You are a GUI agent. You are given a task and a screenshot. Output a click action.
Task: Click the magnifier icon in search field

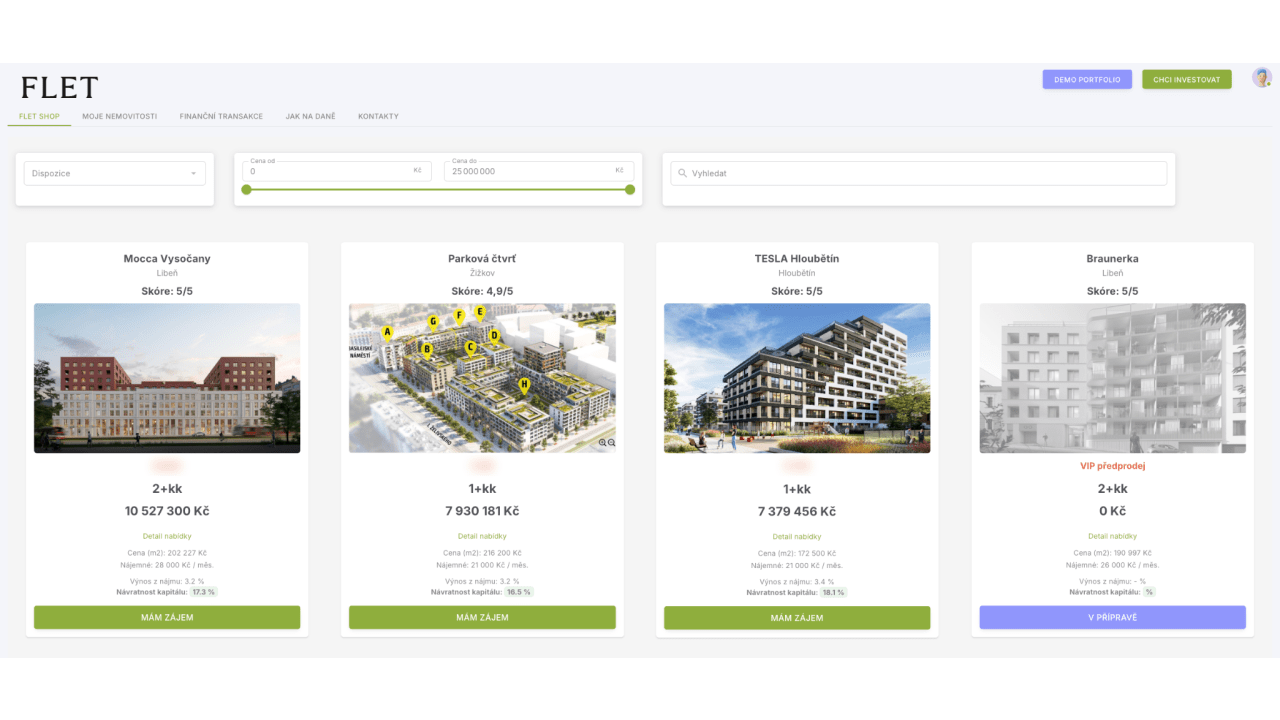coord(683,173)
